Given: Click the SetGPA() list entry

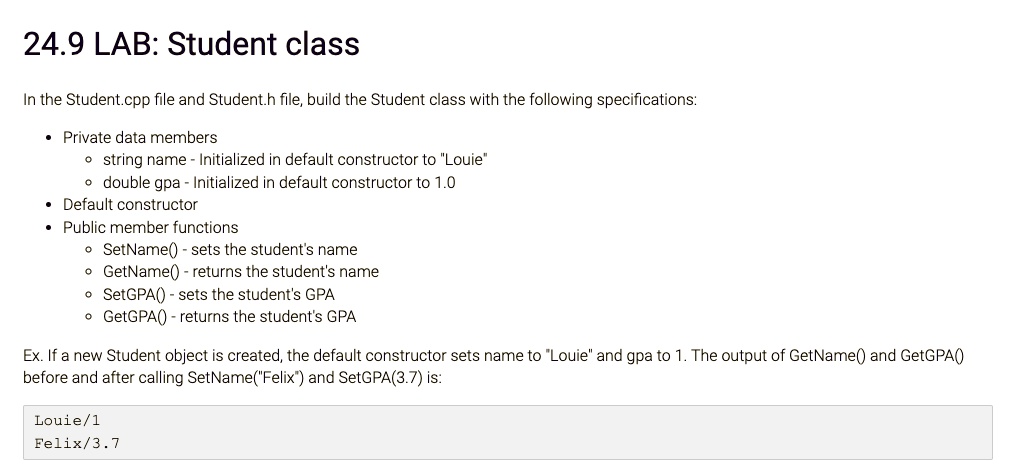Looking at the screenshot, I should coord(219,294).
